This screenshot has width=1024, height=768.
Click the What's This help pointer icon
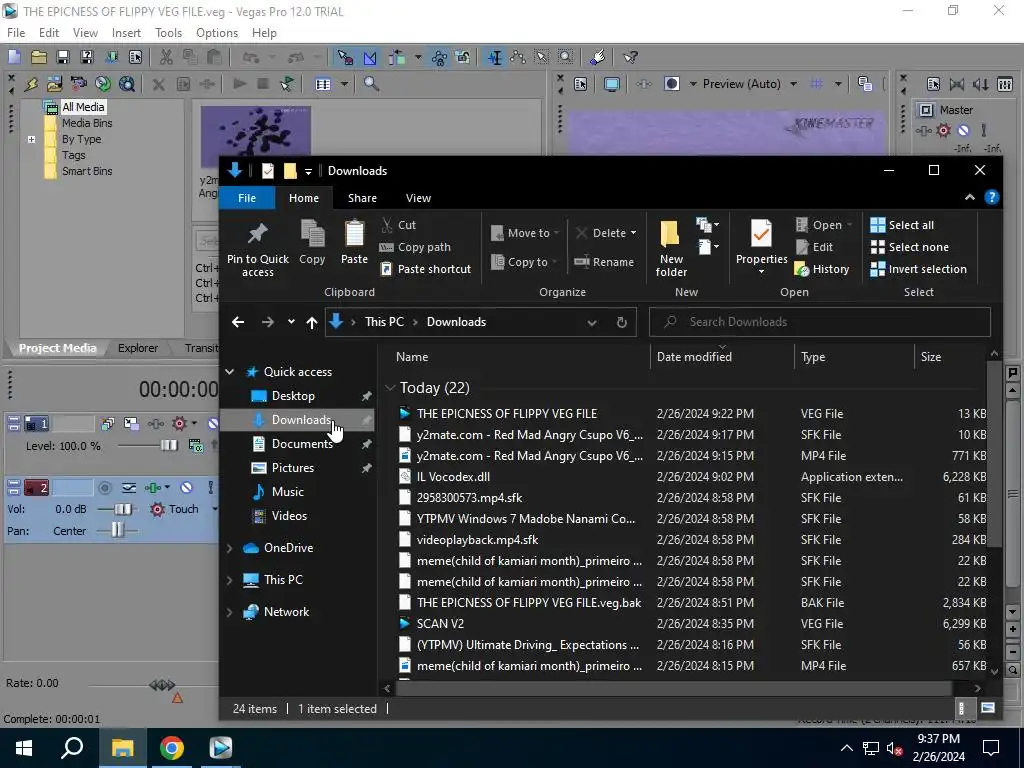(630, 57)
